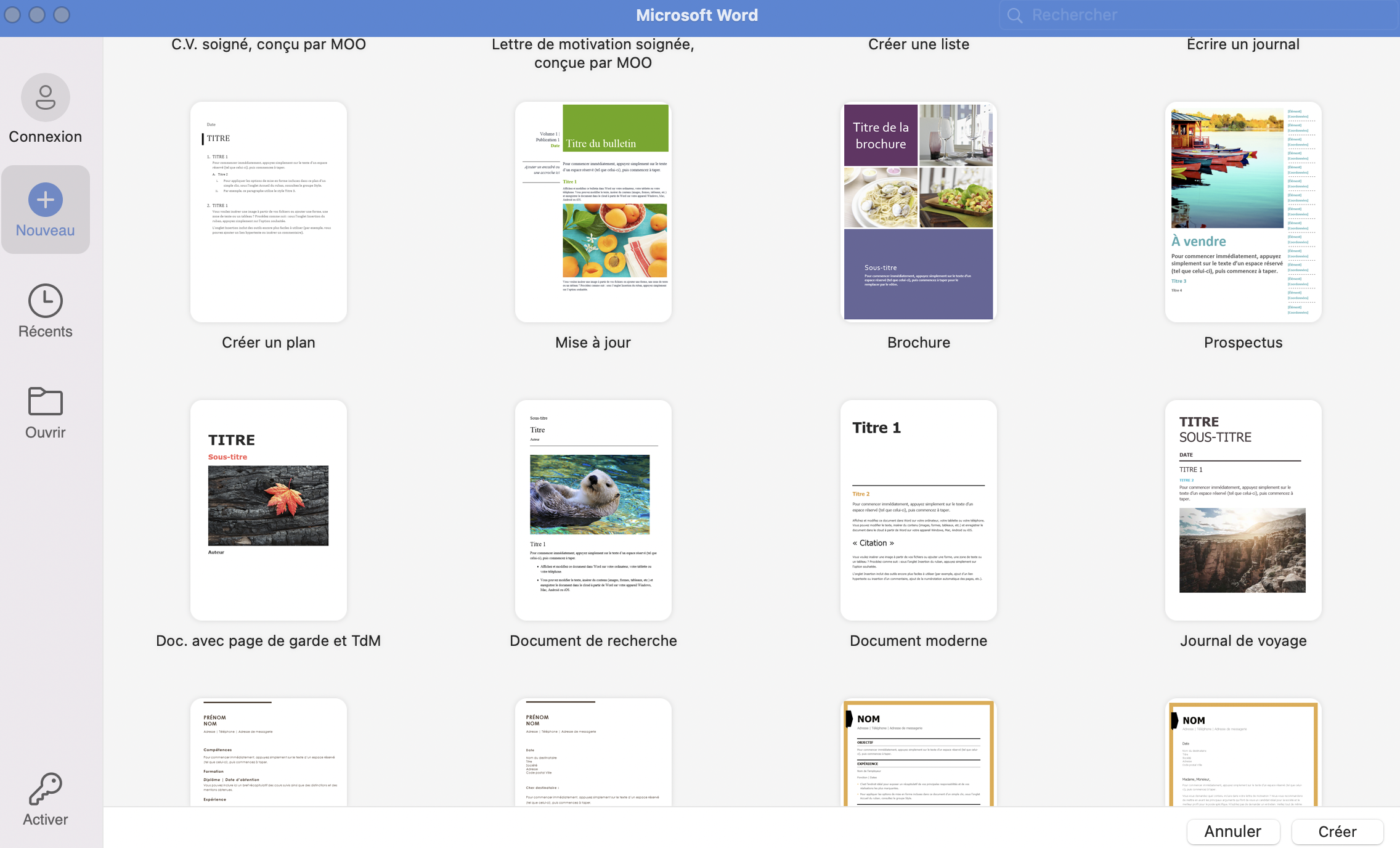1400x848 pixels.
Task: Open the Récents clock icon
Action: tap(46, 301)
